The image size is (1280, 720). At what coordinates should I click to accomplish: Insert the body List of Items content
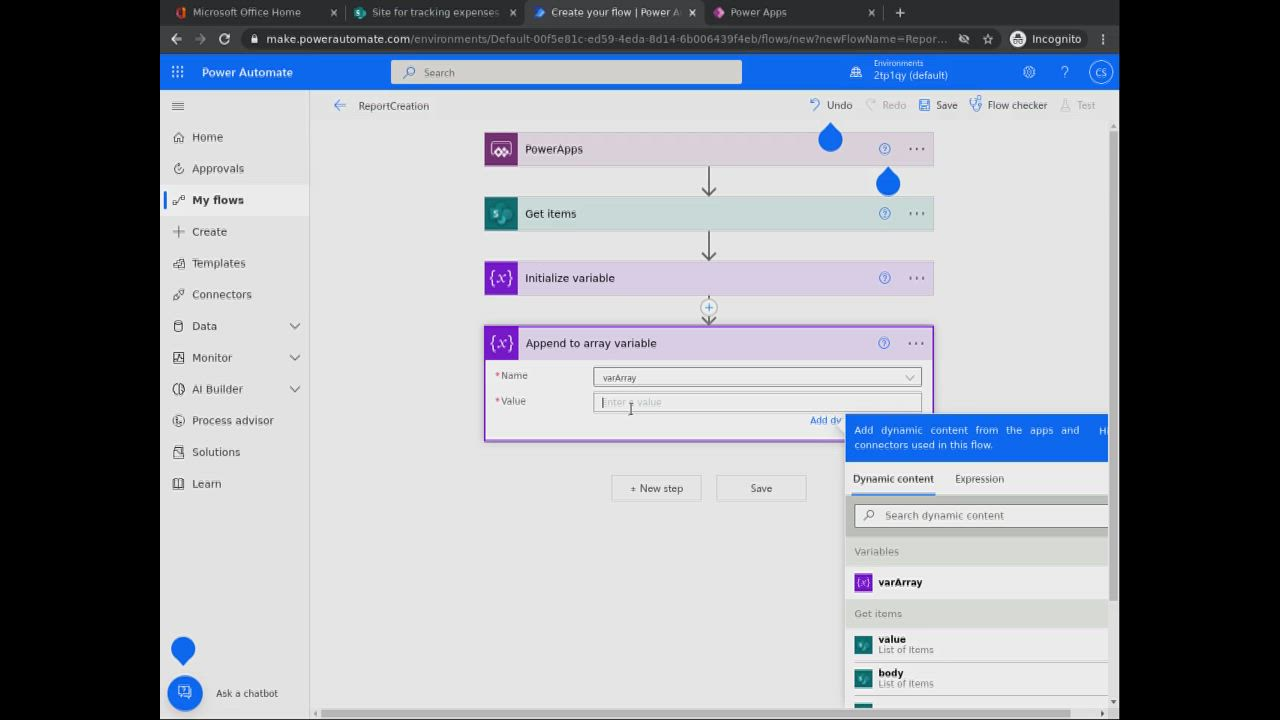coord(977,678)
